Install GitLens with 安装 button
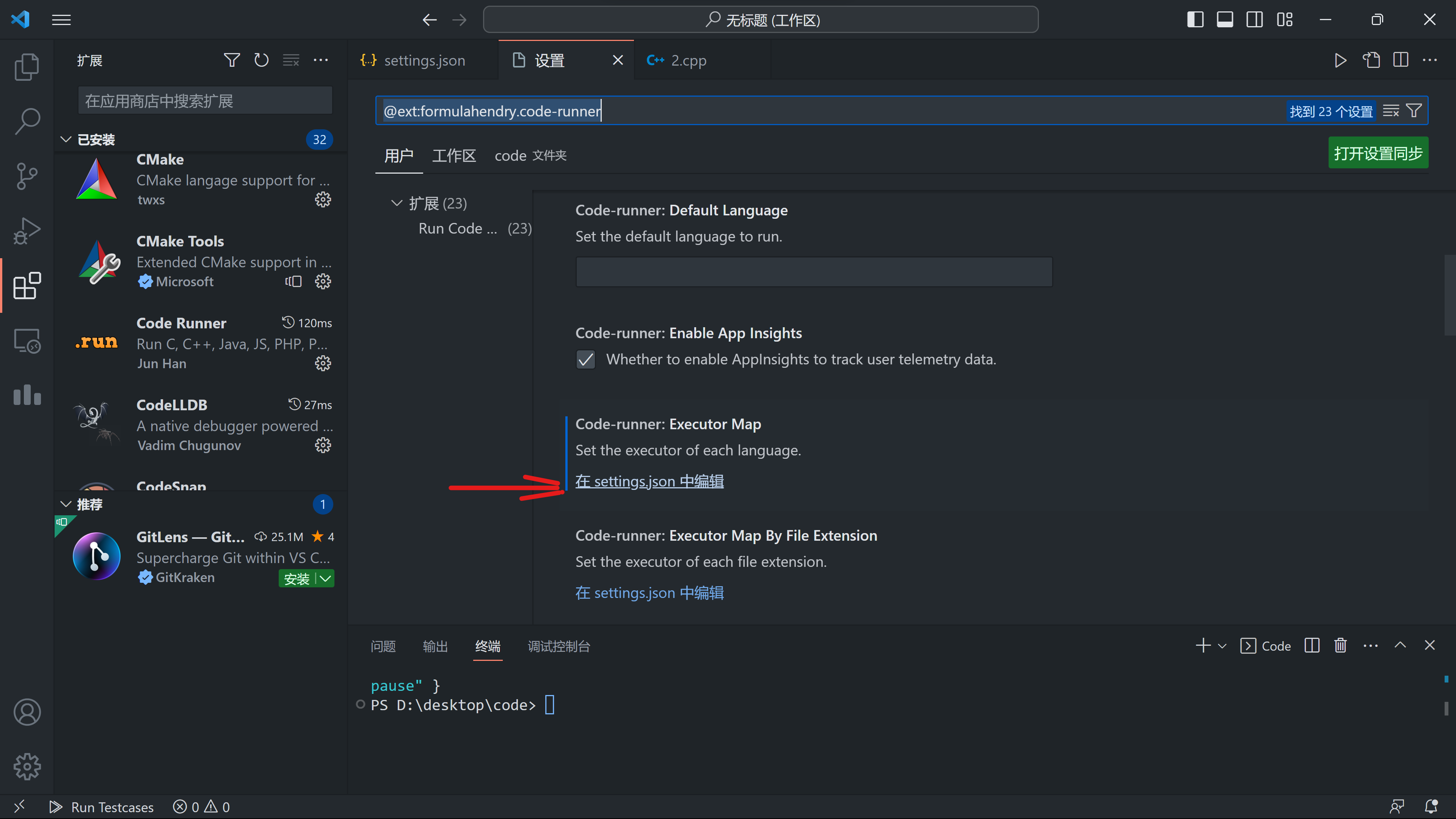1456x819 pixels. click(x=297, y=578)
